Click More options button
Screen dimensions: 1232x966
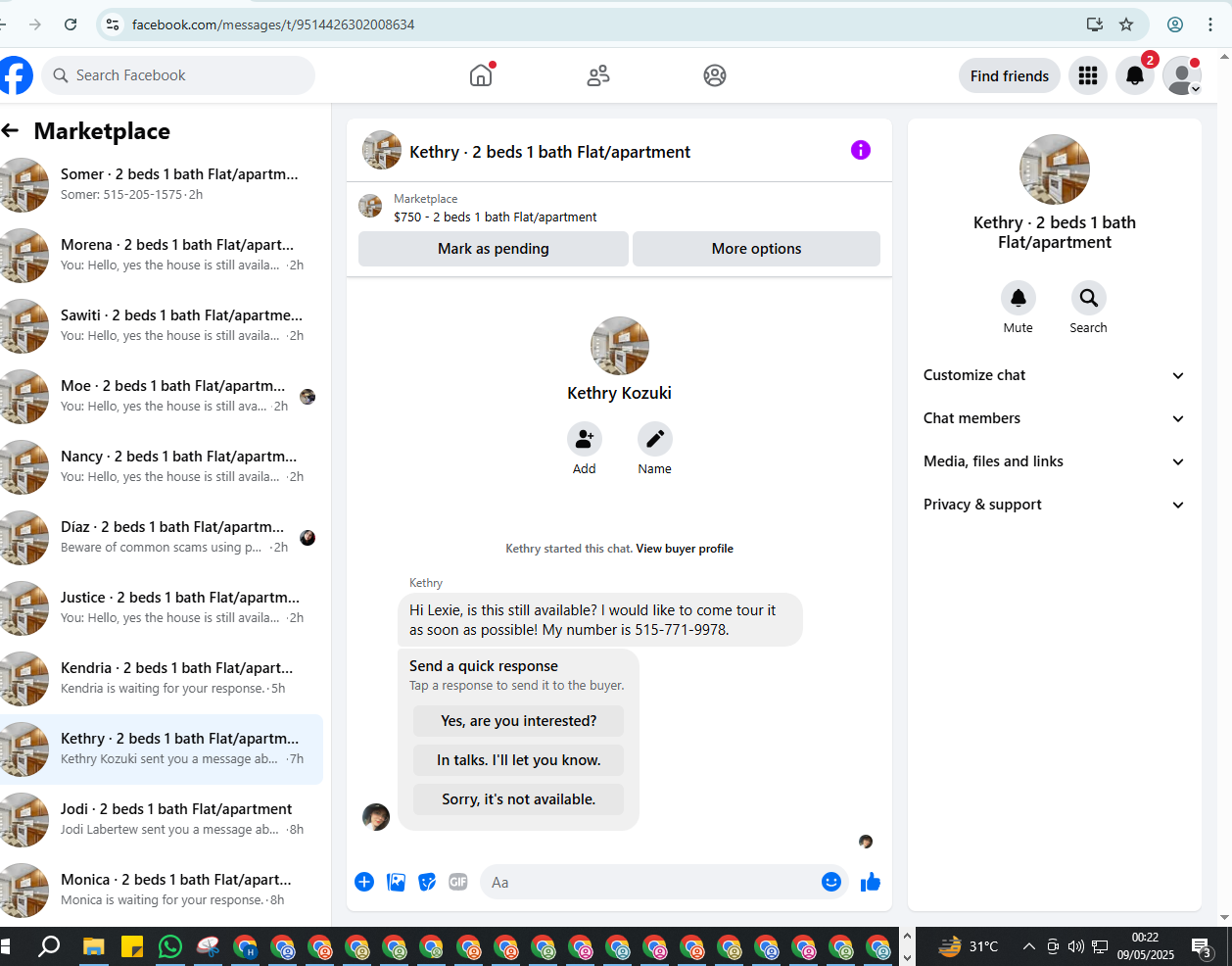click(756, 249)
